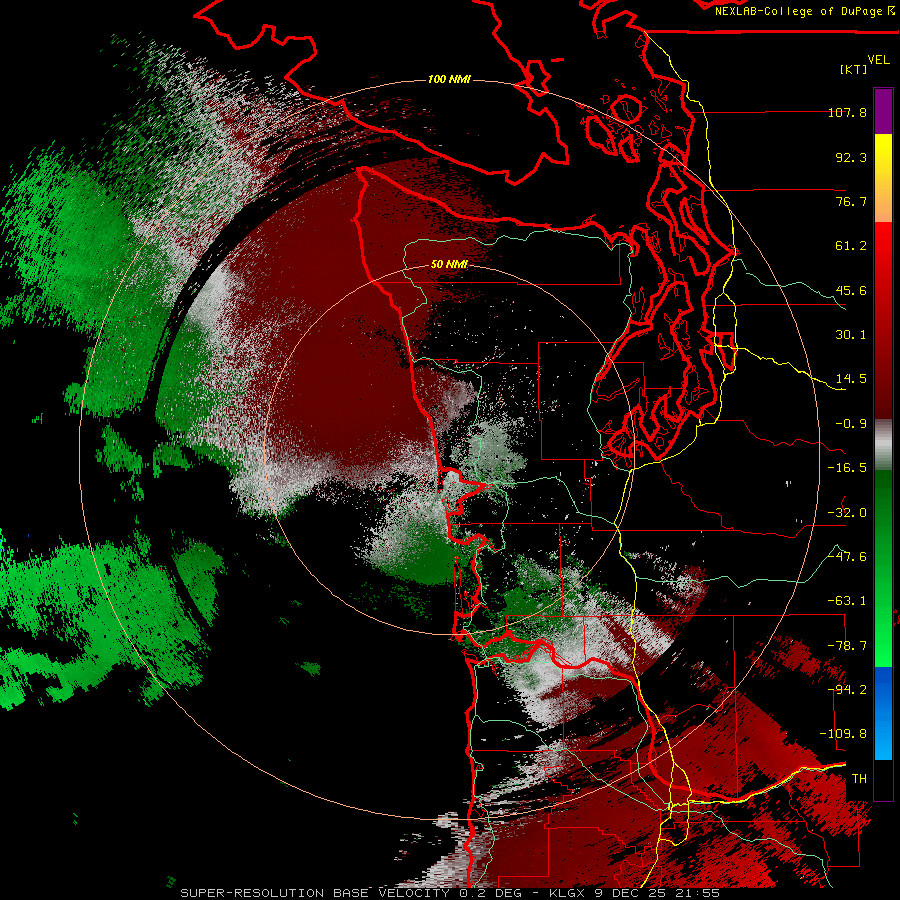The width and height of the screenshot is (900, 900).
Task: Select the 76.7 legend value
Action: [851, 201]
